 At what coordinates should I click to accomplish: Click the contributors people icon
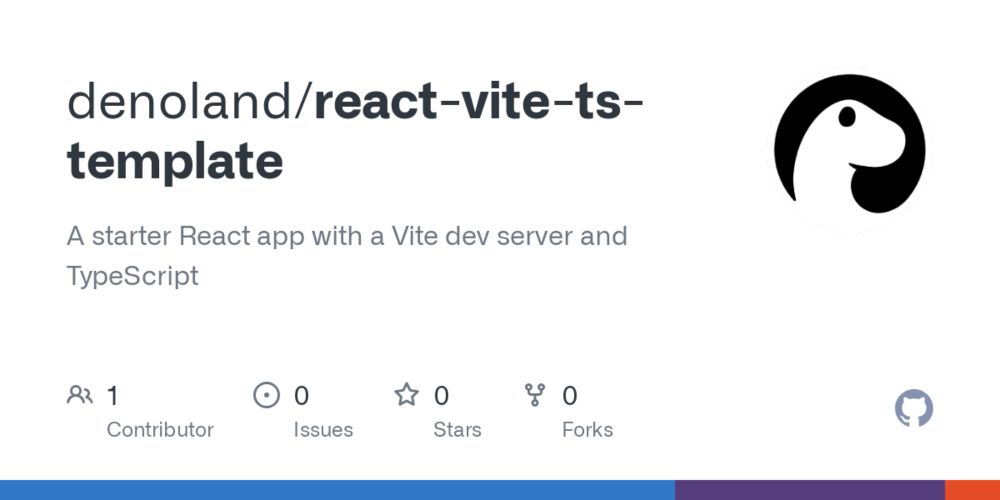point(80,395)
